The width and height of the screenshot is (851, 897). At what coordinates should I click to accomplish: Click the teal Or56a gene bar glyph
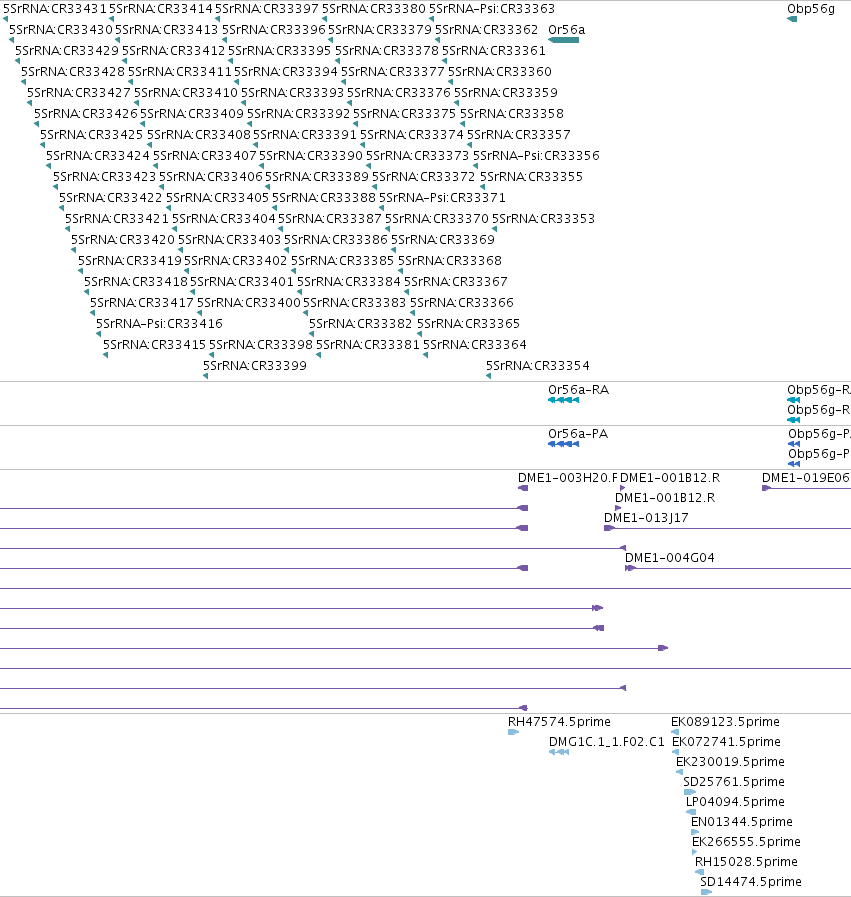[563, 40]
